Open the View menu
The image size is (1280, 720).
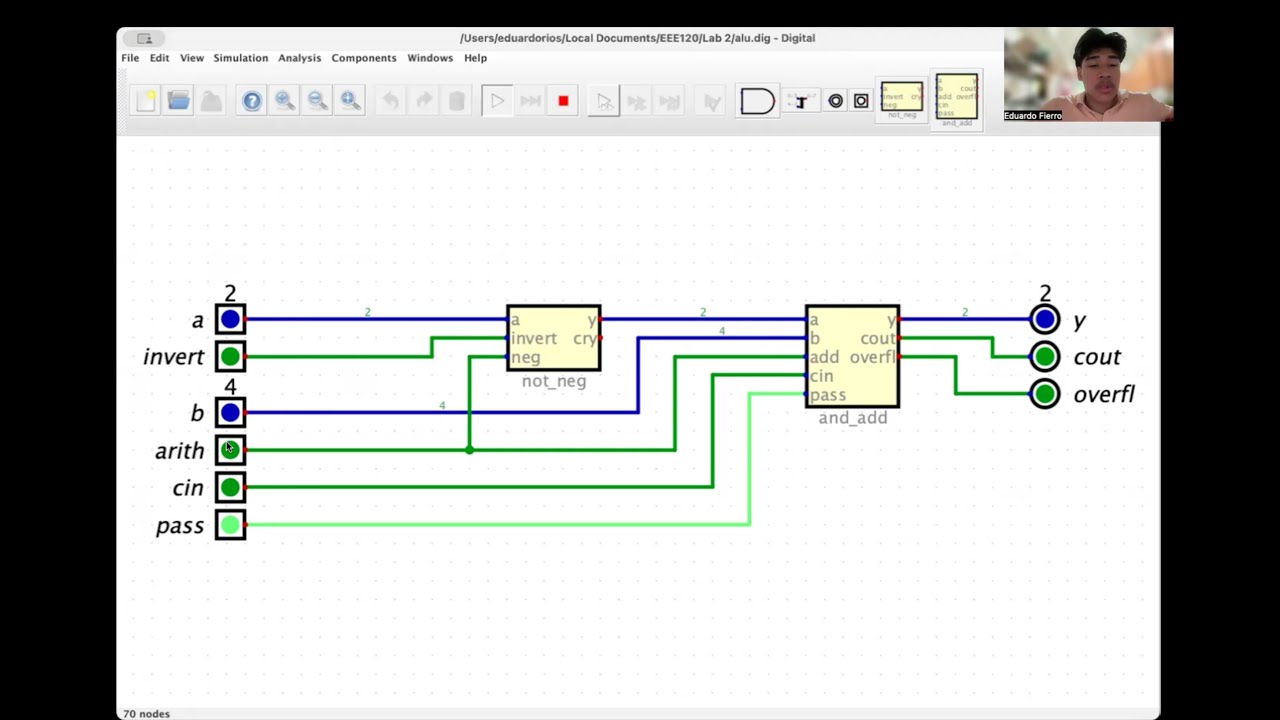click(x=192, y=58)
